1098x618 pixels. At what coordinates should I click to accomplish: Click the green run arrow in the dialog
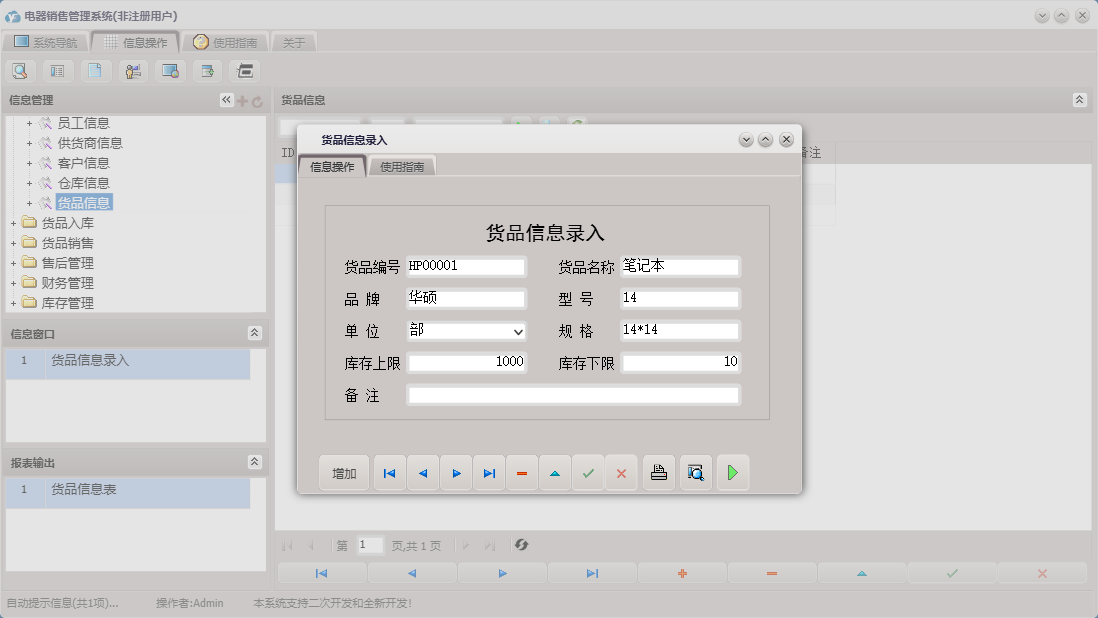733,472
